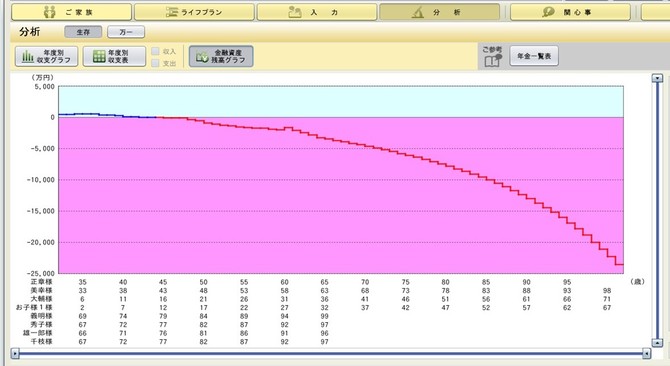Image resolution: width=670 pixels, height=366 pixels.
Task: Open the 年金一覧表 button
Action: [x=534, y=56]
